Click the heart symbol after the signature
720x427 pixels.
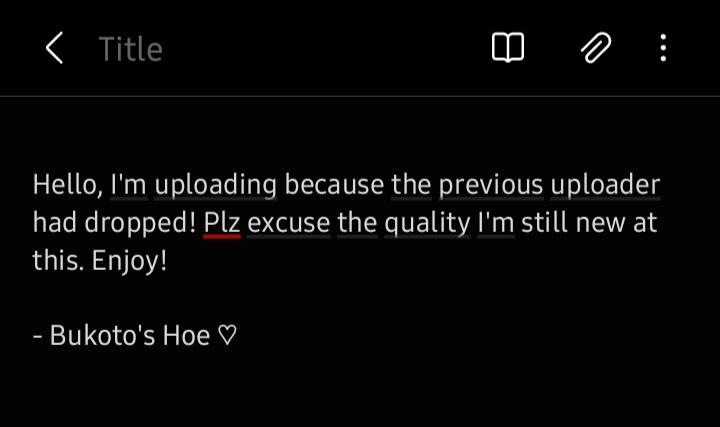tap(227, 335)
